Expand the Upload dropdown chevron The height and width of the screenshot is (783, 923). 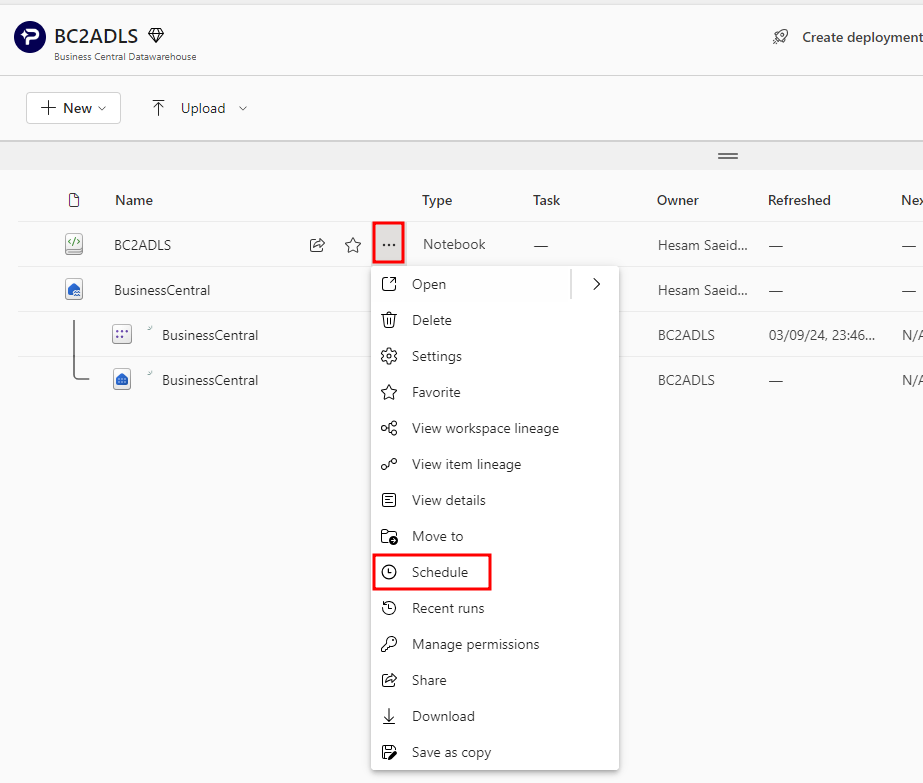pos(243,108)
